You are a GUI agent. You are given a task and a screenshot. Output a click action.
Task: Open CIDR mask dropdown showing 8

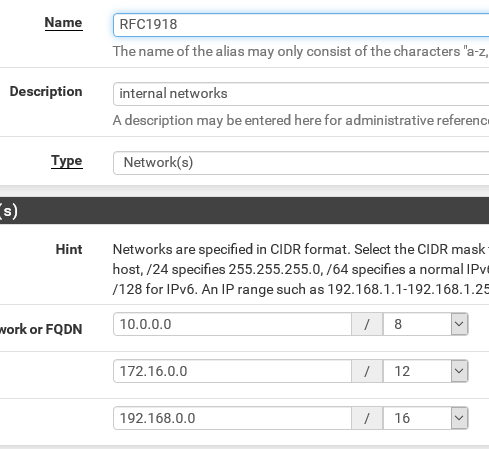coord(426,324)
